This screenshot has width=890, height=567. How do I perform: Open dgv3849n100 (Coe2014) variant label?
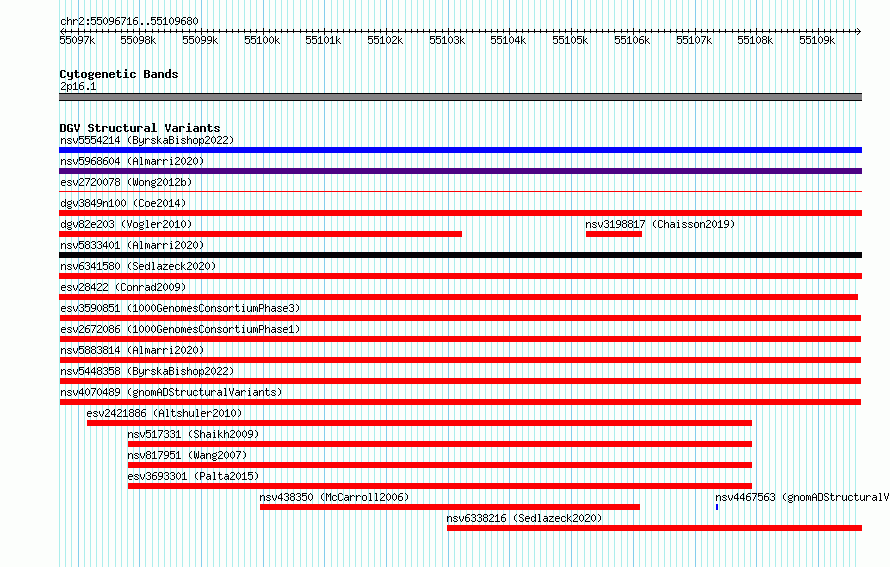(123, 203)
